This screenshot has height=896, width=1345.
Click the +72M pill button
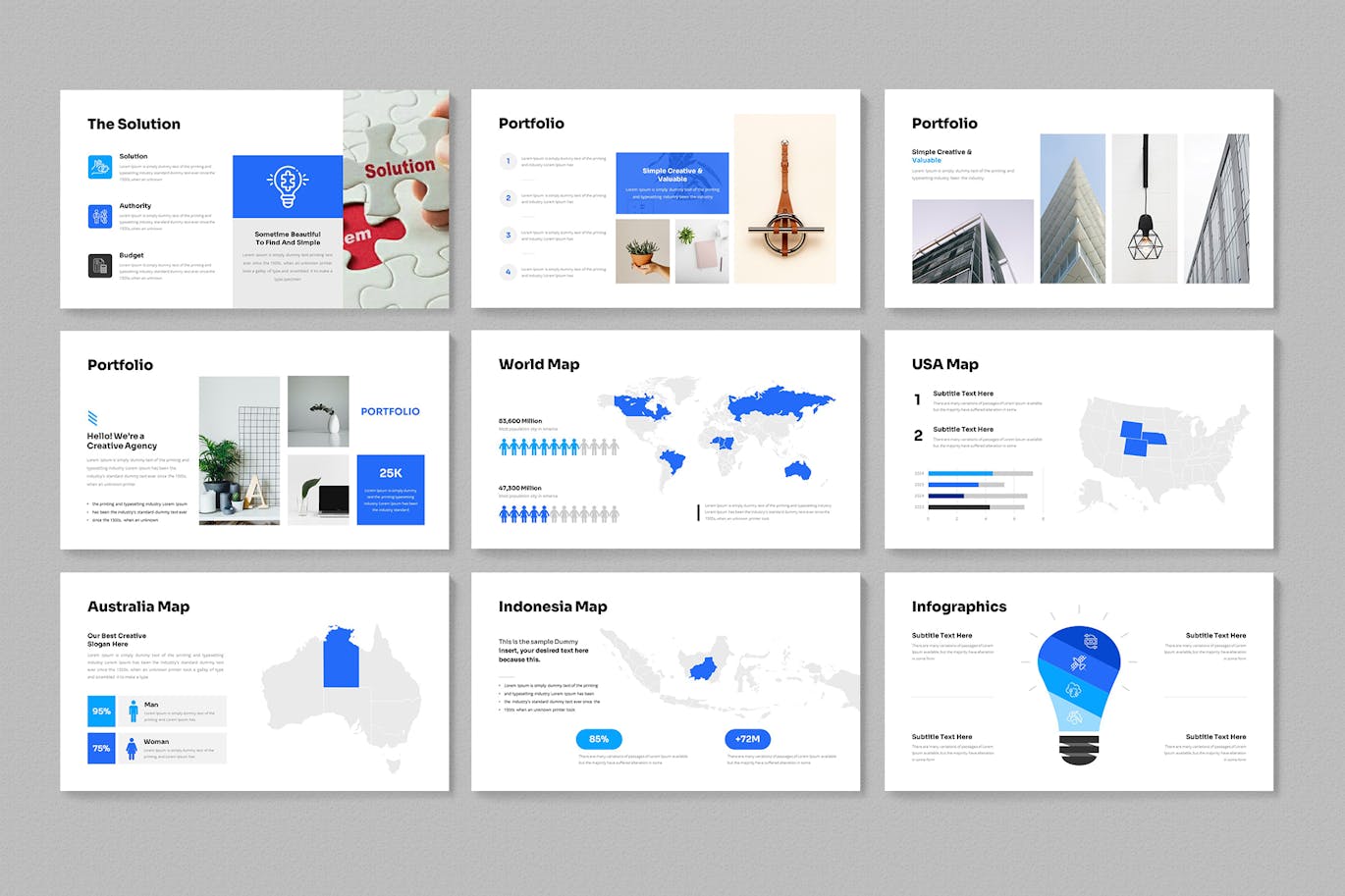(747, 739)
